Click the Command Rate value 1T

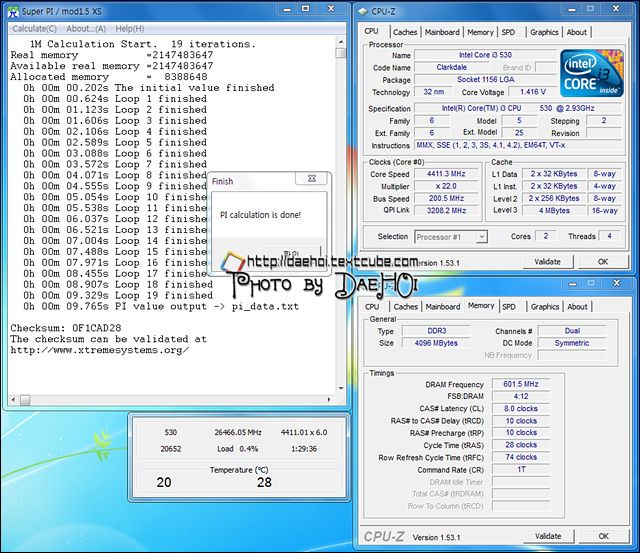pos(521,469)
